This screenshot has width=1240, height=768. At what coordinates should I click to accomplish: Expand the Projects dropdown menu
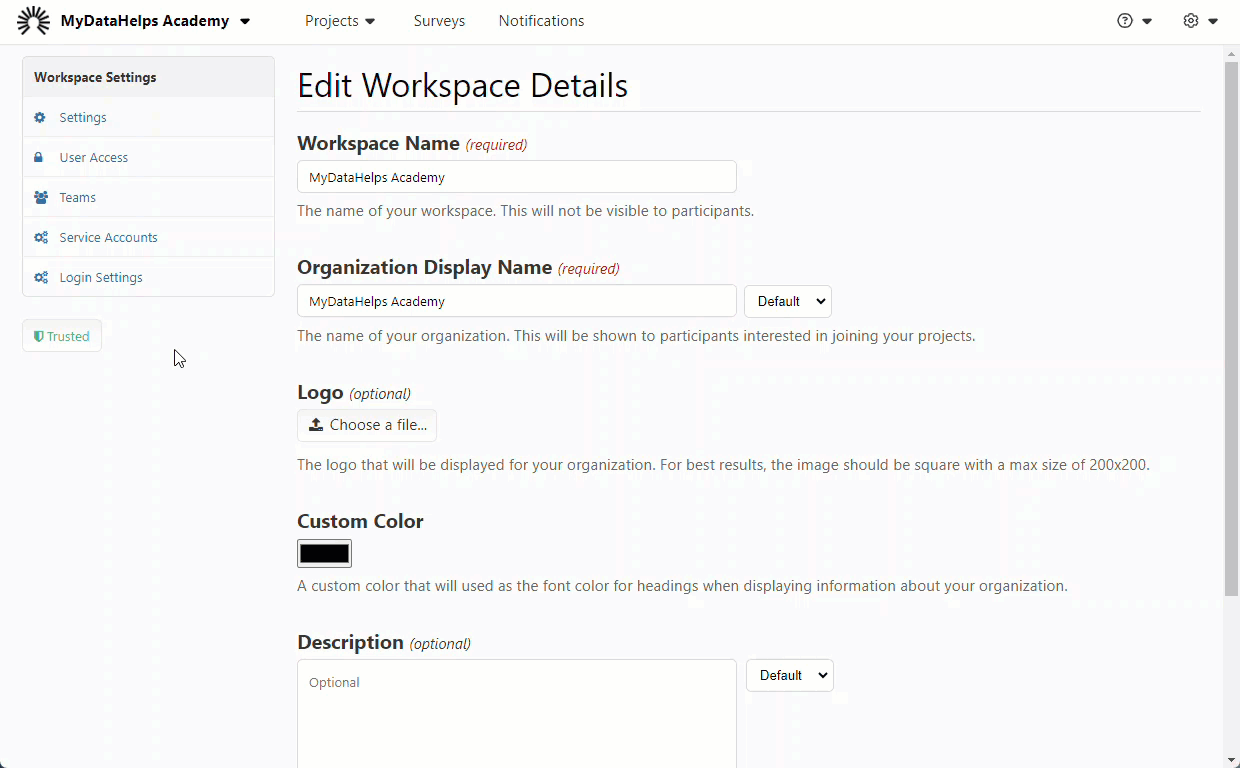340,21
